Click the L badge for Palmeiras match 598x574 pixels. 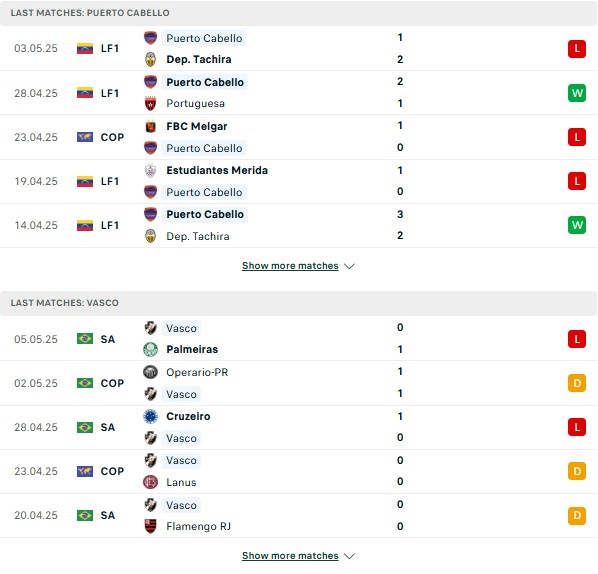pyautogui.click(x=577, y=339)
